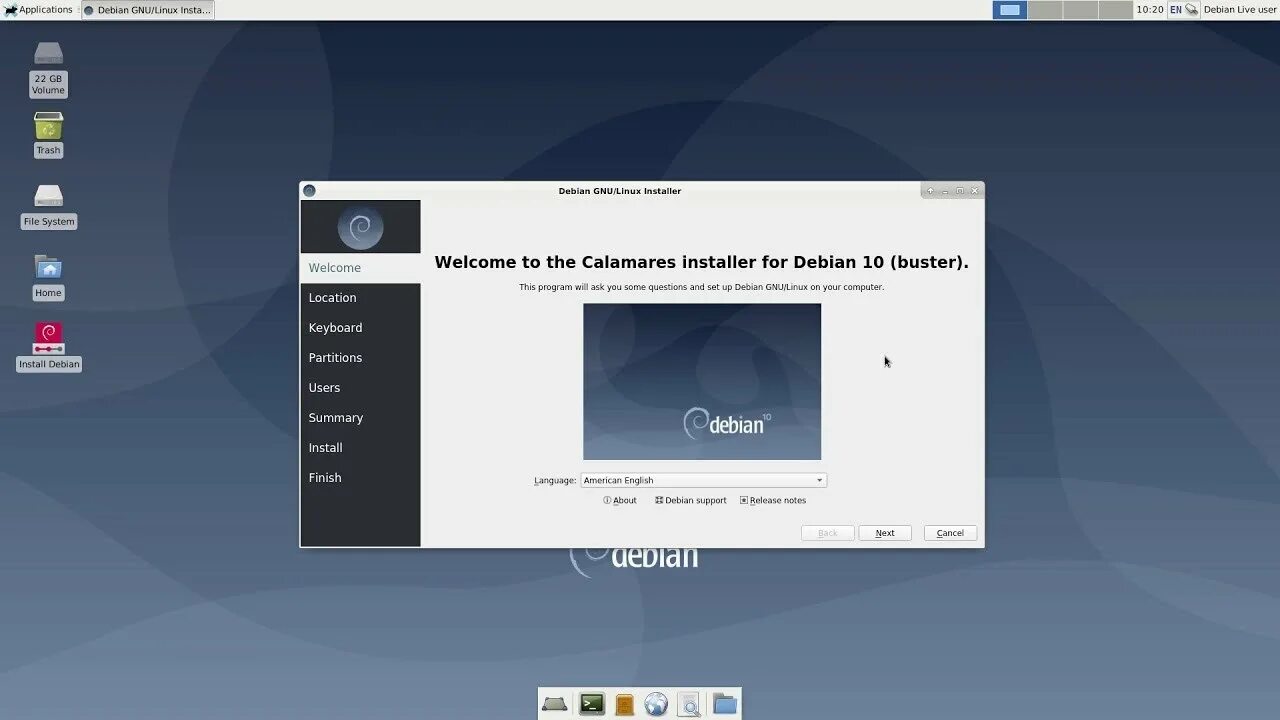Click the EN keyboard layout indicator
The width and height of the screenshot is (1280, 720).
pos(1176,9)
